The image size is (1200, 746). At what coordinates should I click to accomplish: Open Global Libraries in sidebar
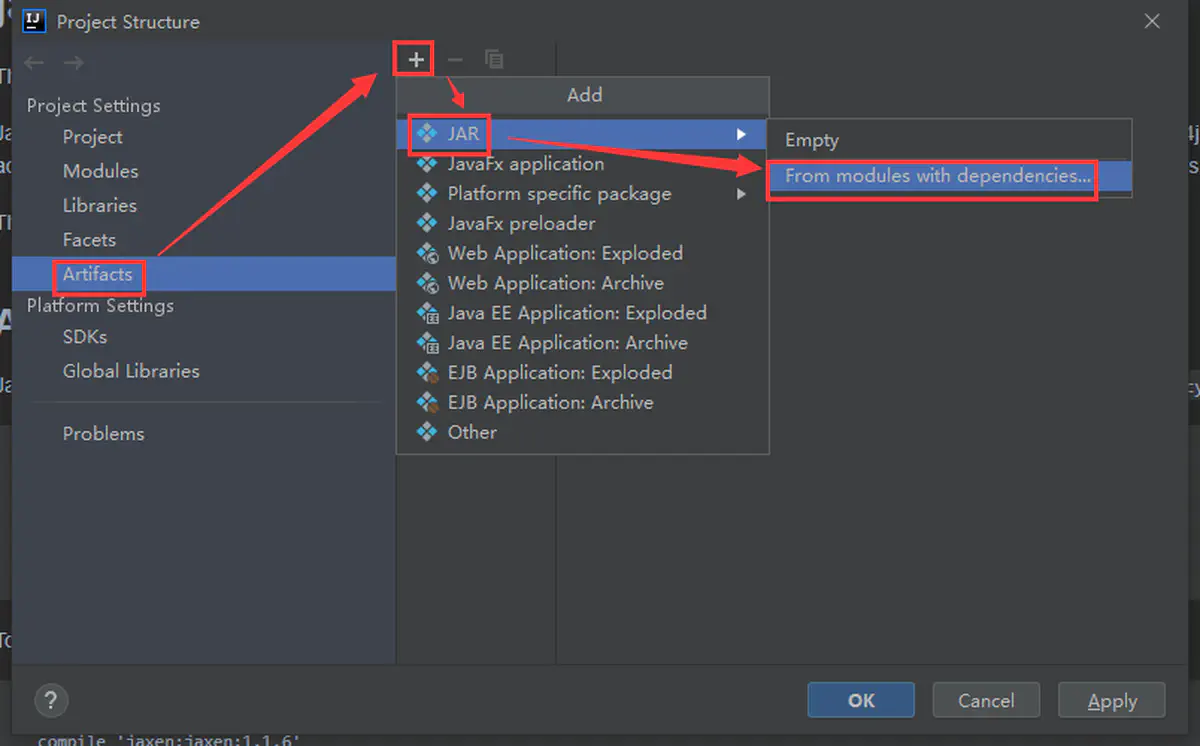pos(131,371)
